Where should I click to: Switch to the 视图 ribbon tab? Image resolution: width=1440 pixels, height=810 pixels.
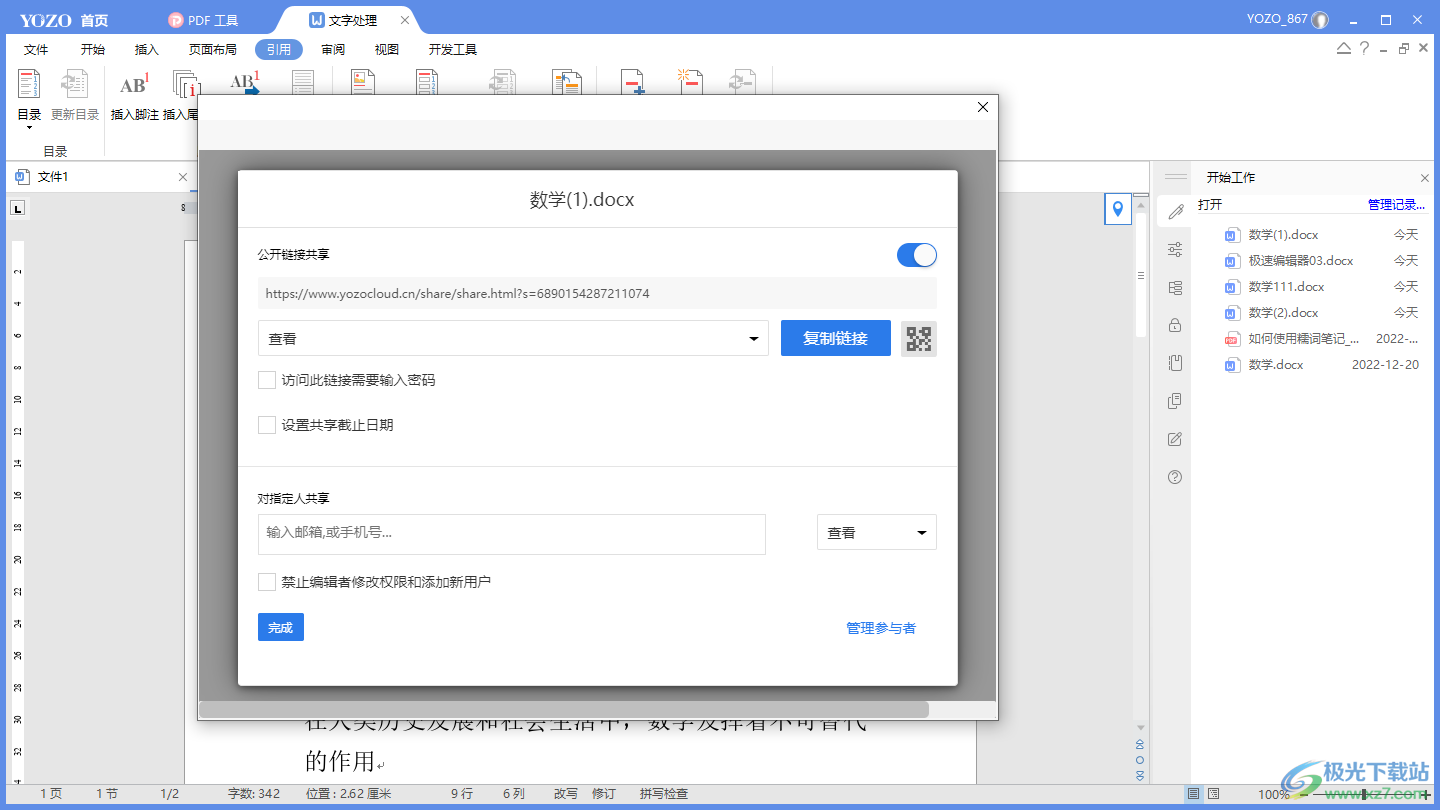(387, 49)
